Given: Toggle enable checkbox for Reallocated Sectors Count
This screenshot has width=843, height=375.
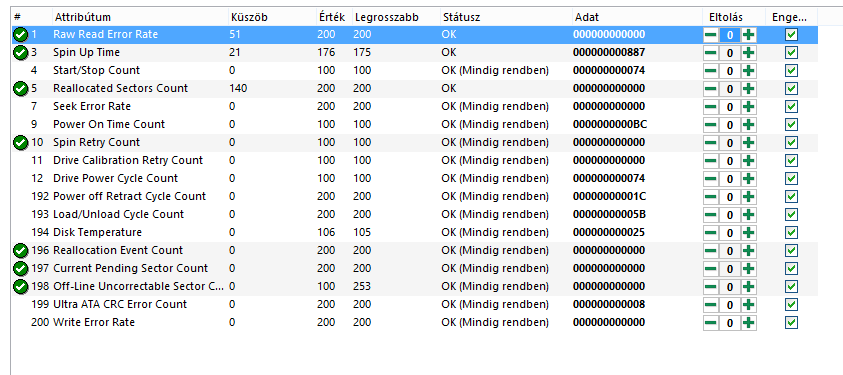Looking at the screenshot, I should [x=791, y=89].
